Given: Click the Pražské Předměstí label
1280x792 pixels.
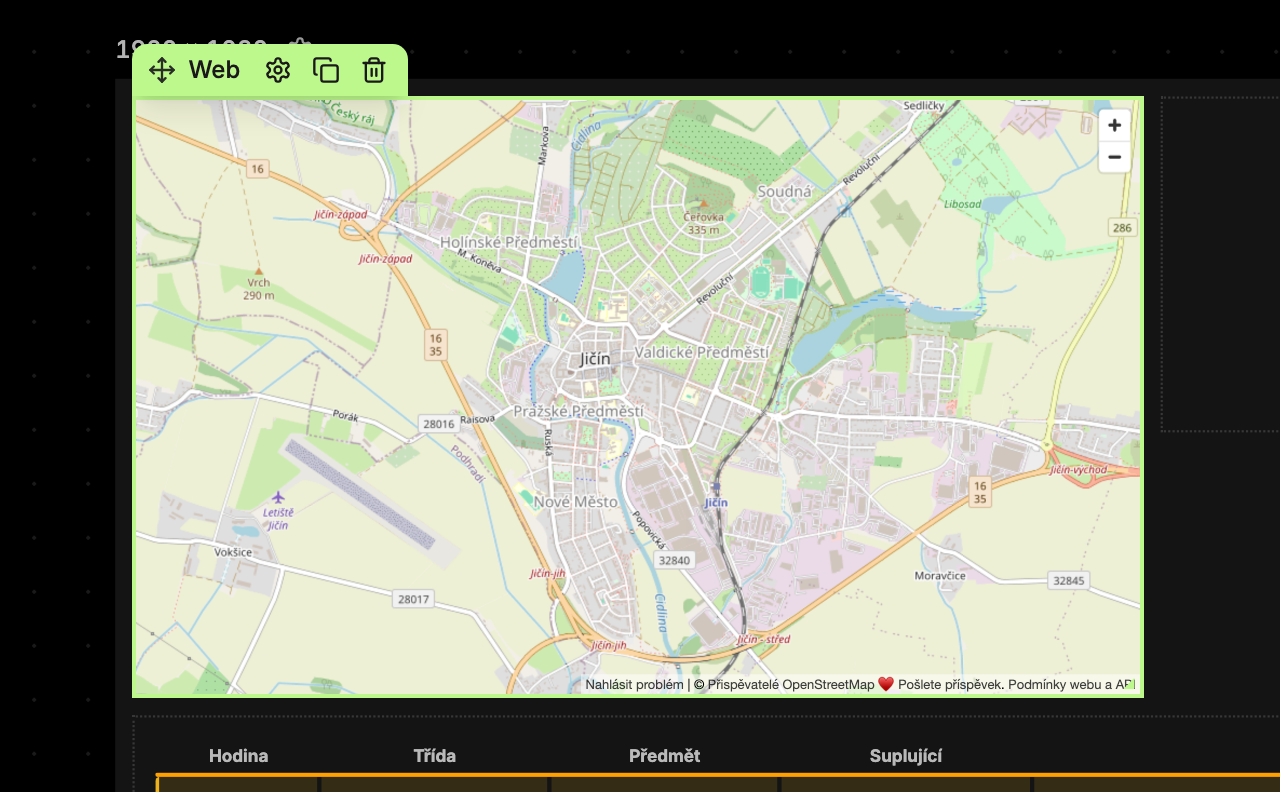Looking at the screenshot, I should [x=578, y=411].
